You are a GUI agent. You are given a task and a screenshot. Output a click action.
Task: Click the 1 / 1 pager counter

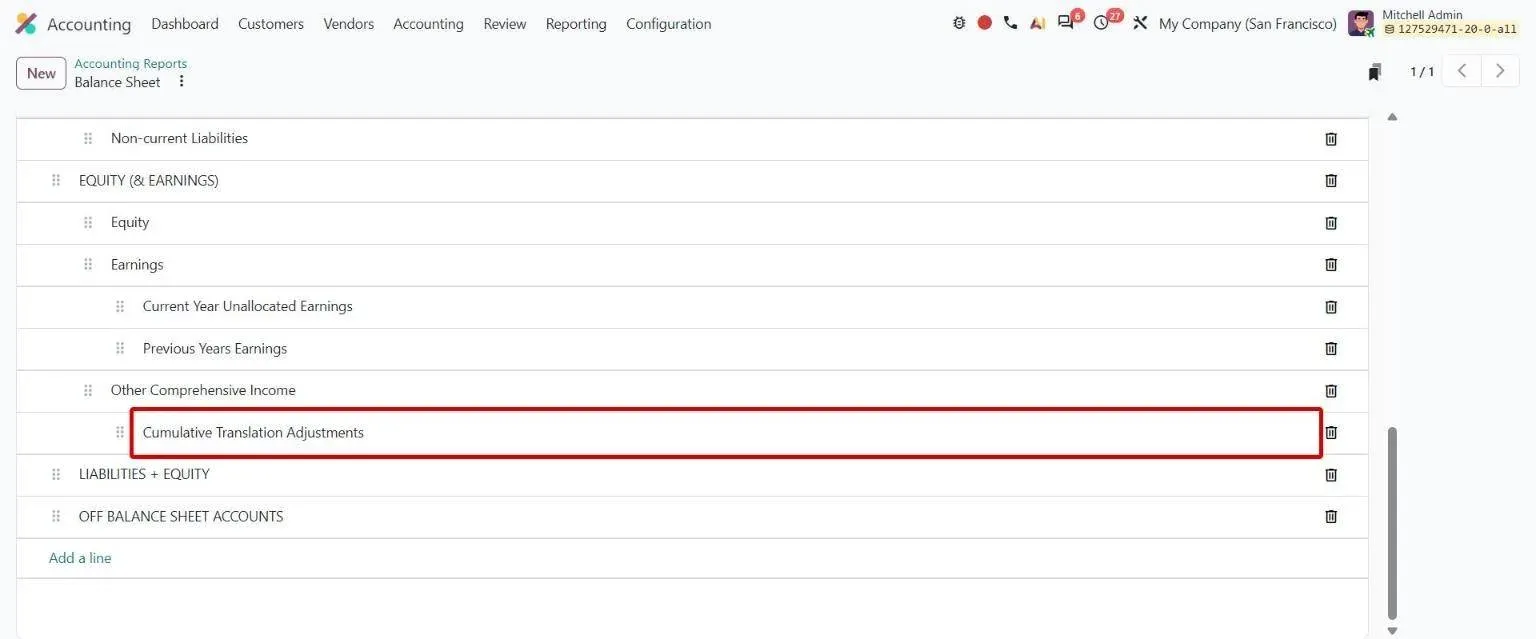click(x=1422, y=72)
